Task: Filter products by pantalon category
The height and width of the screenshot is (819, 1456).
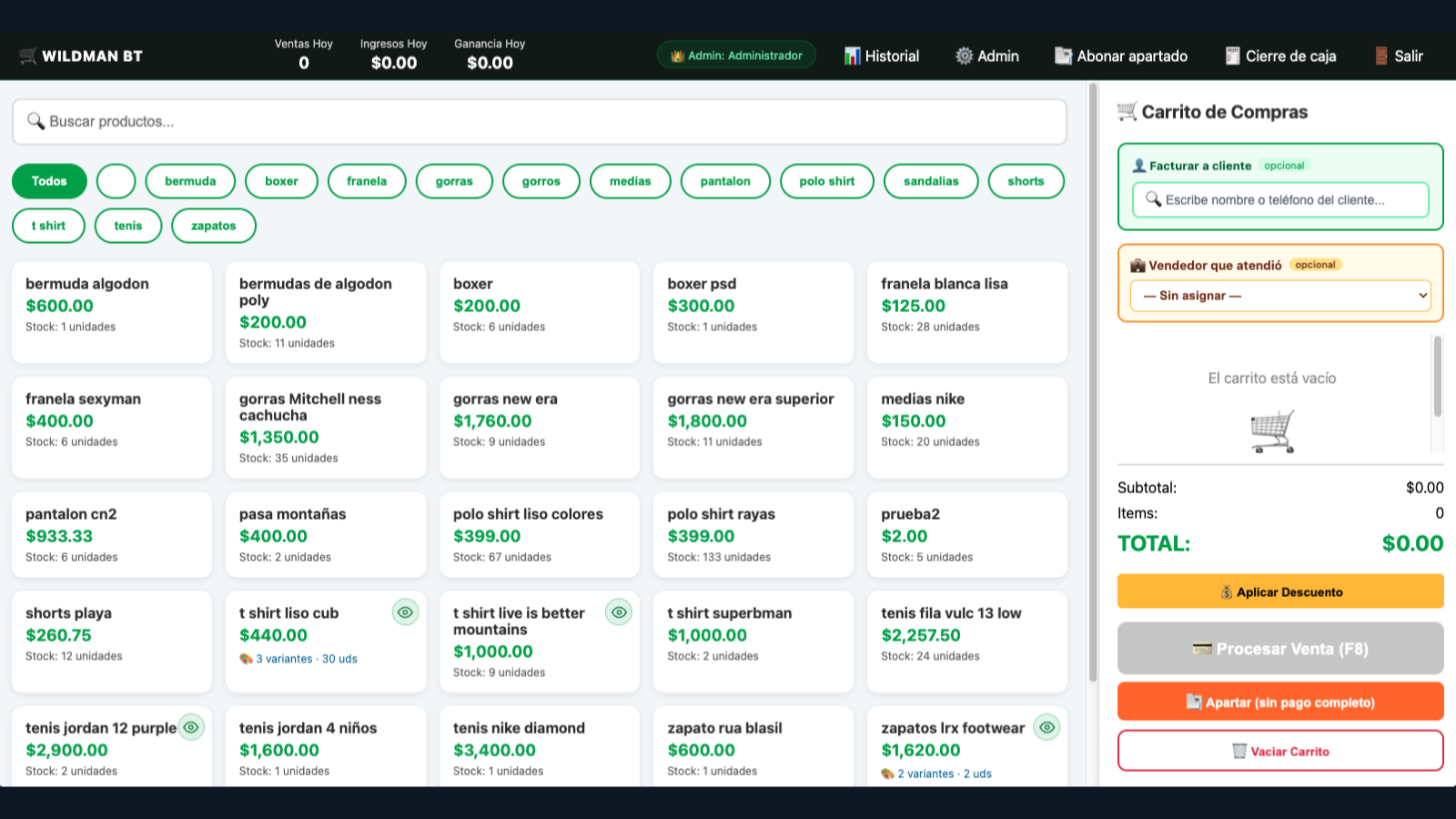Action: [x=725, y=181]
